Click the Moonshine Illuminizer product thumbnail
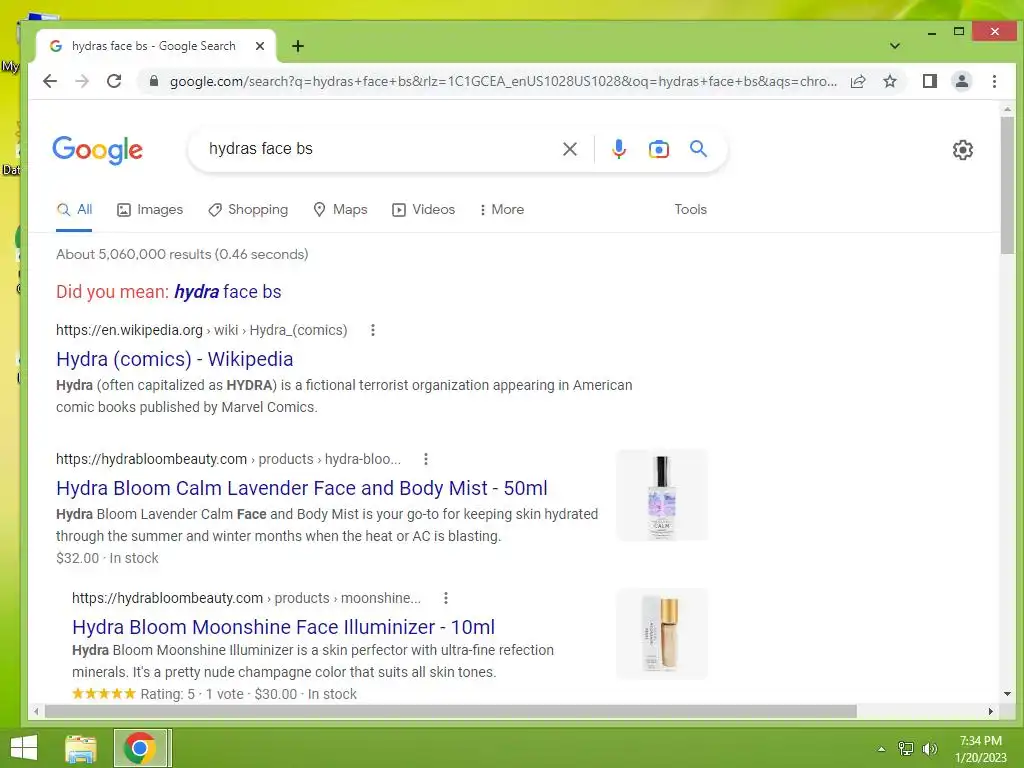Screen dimensions: 1024x768 [662, 634]
